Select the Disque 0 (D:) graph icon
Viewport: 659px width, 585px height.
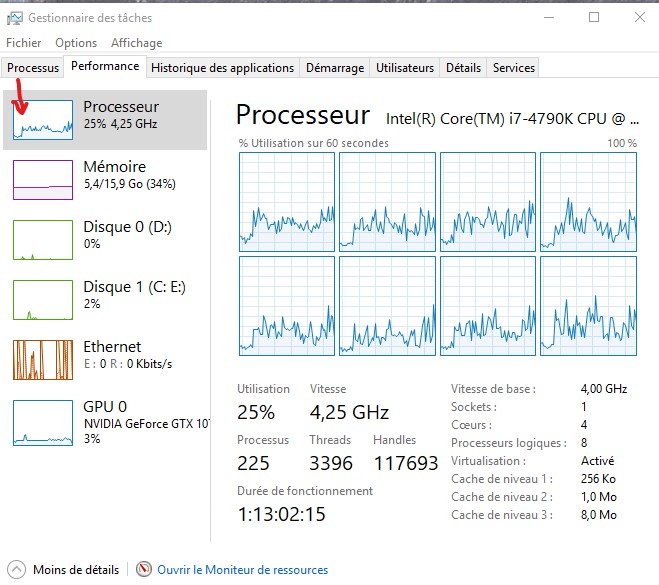[x=43, y=240]
